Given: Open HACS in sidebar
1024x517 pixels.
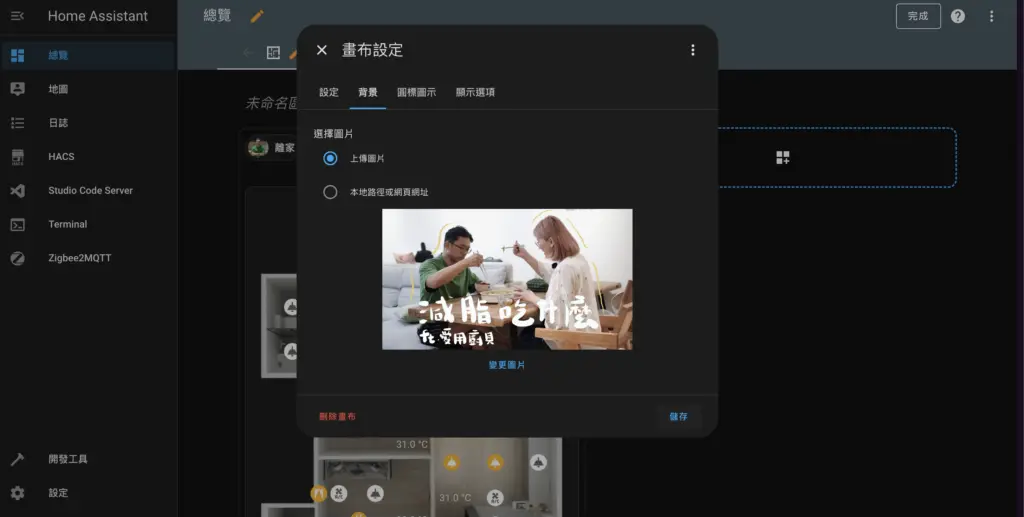Looking at the screenshot, I should pos(88,157).
